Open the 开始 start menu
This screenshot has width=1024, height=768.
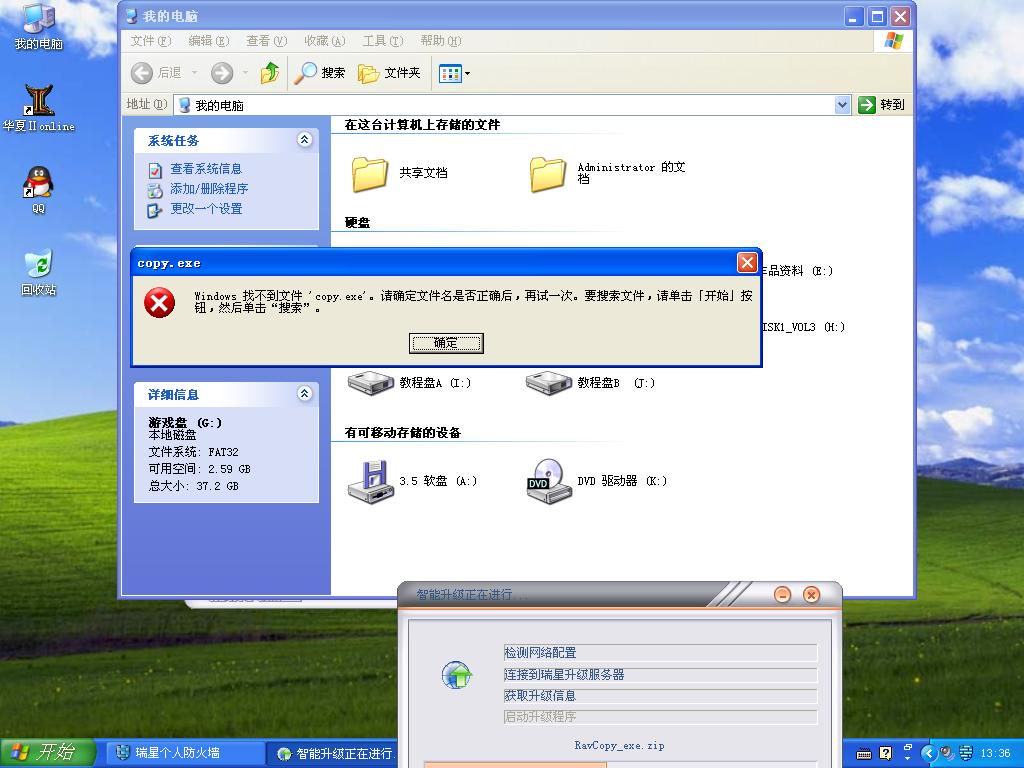[x=47, y=753]
